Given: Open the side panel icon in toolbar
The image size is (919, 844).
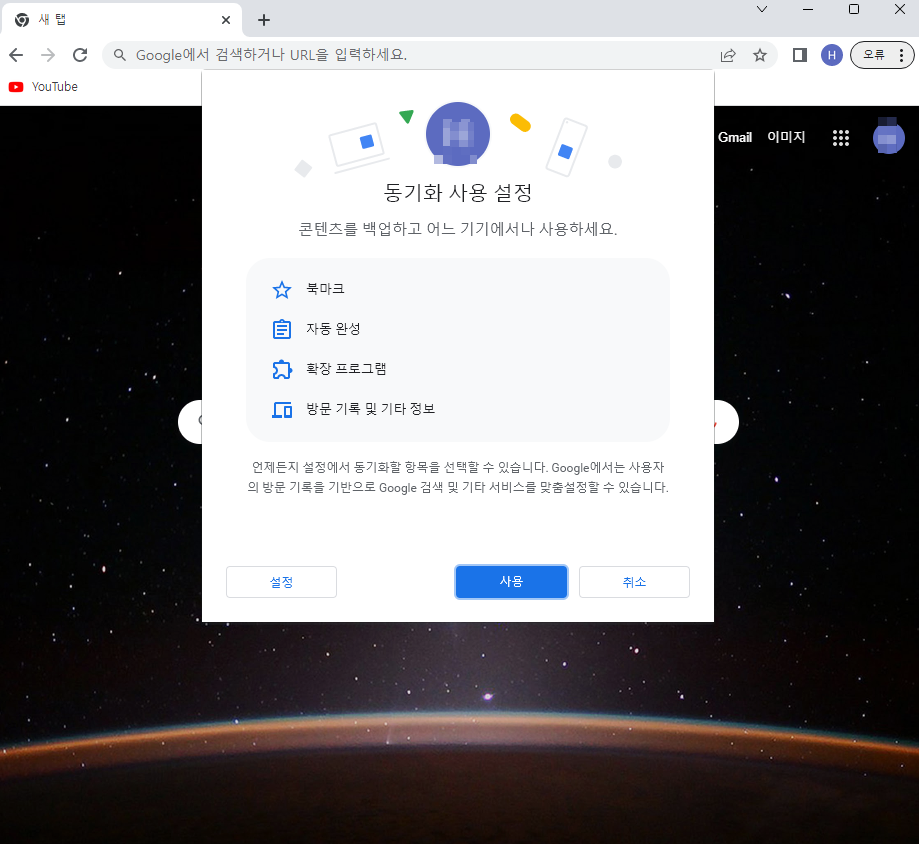Looking at the screenshot, I should click(x=799, y=55).
